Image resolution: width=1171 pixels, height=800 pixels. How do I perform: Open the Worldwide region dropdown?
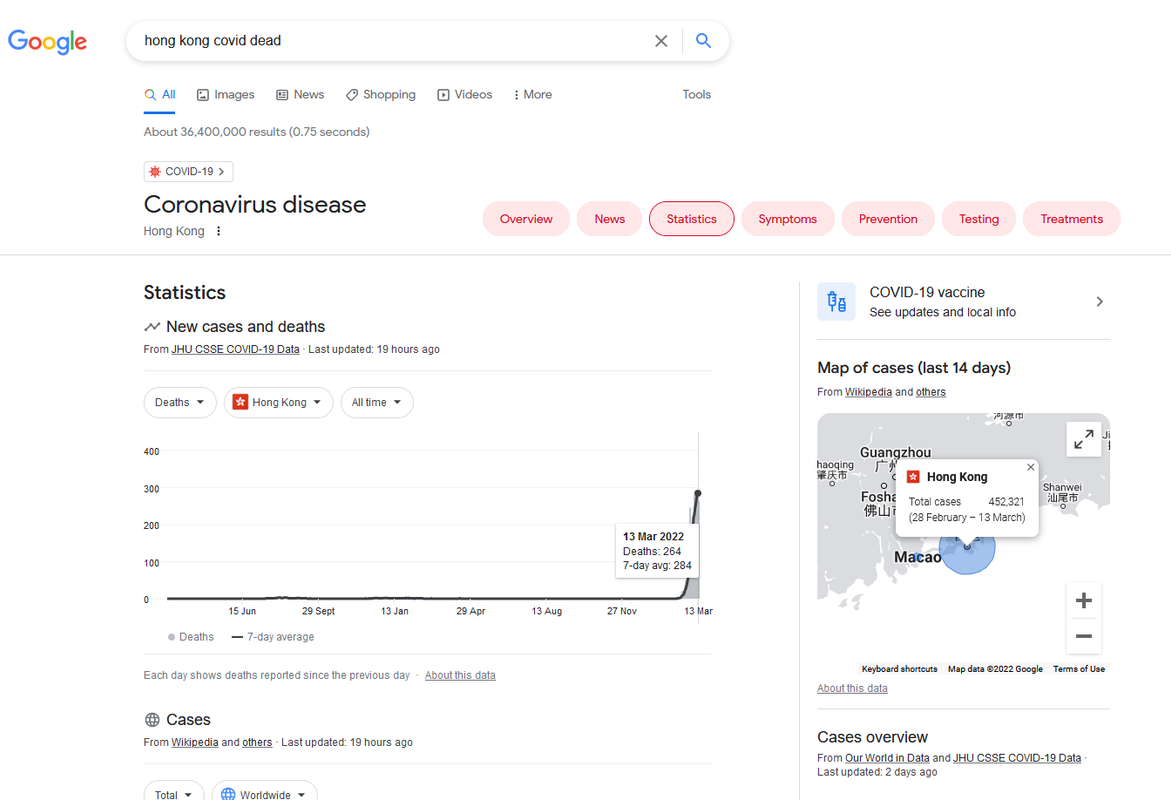click(264, 793)
